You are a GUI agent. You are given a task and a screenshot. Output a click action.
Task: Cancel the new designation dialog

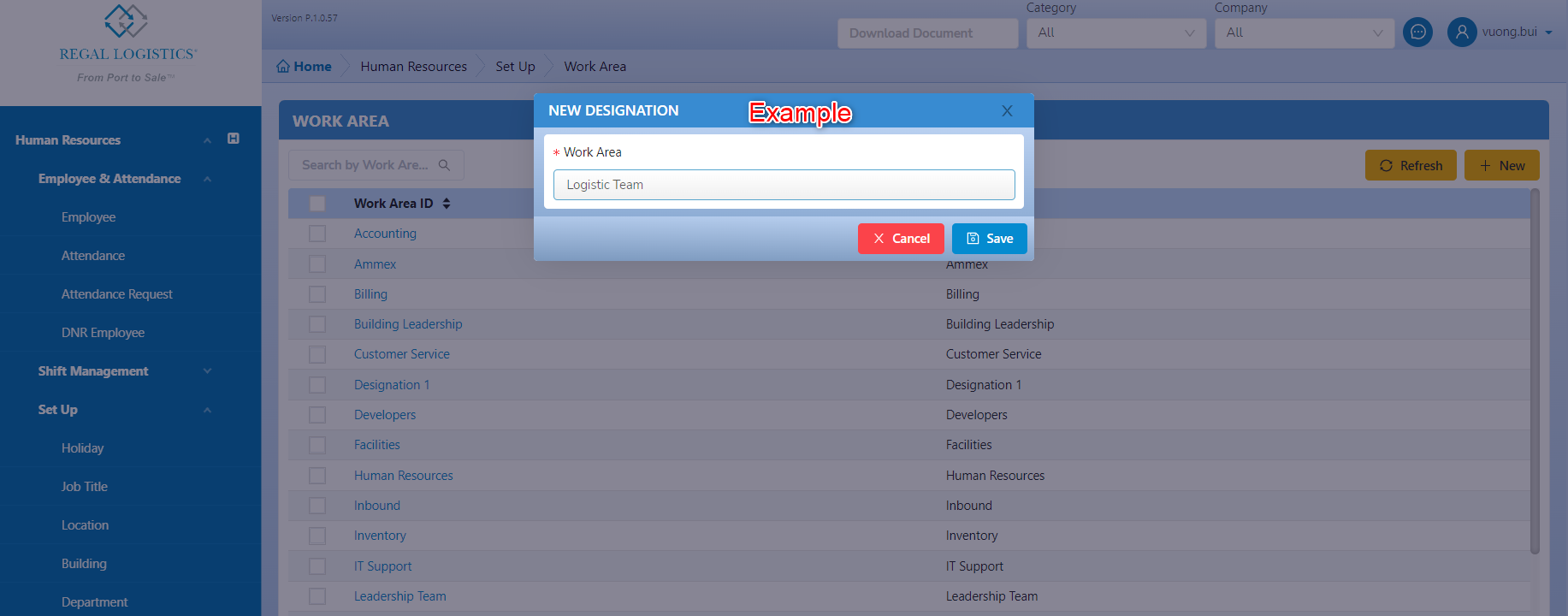click(901, 239)
